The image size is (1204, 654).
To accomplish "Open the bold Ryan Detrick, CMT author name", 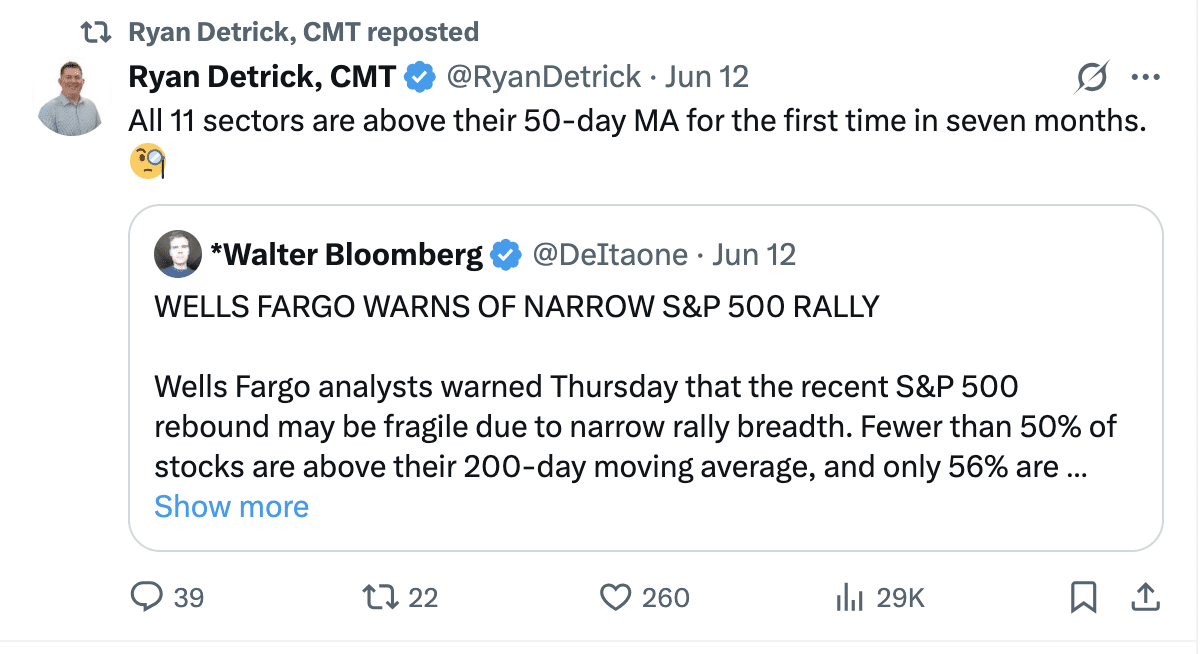I will (262, 77).
